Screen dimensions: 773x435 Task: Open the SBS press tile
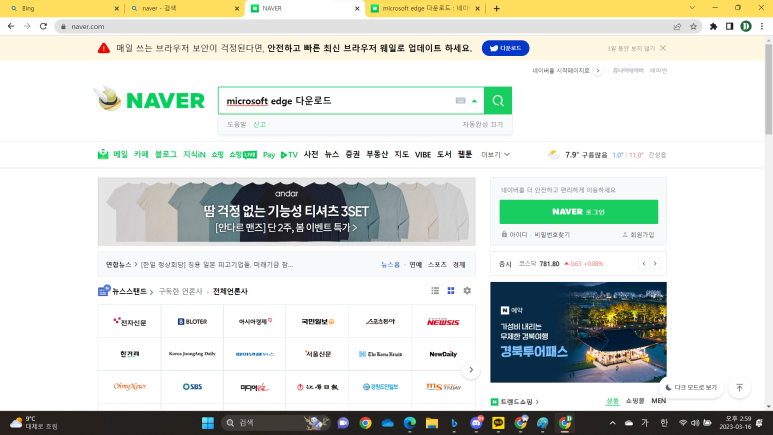tap(192, 387)
